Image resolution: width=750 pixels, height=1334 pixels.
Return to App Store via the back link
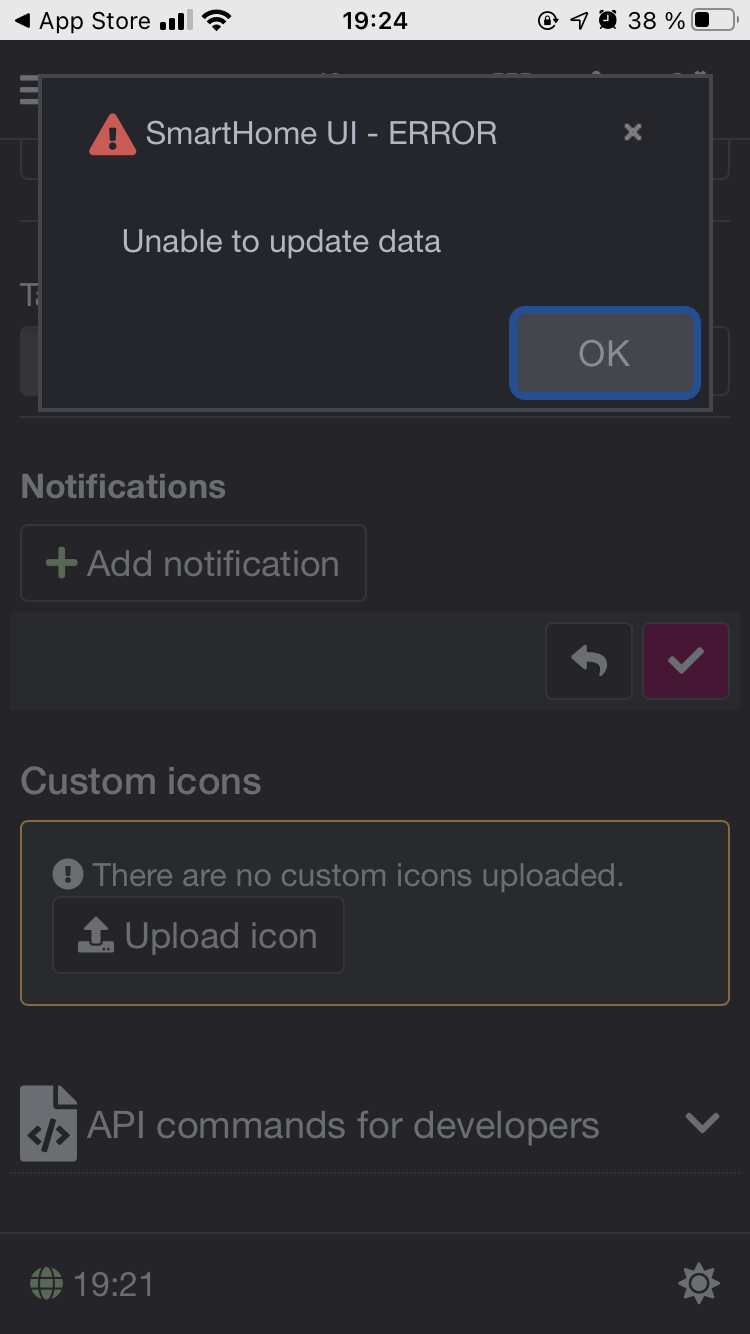tap(82, 20)
